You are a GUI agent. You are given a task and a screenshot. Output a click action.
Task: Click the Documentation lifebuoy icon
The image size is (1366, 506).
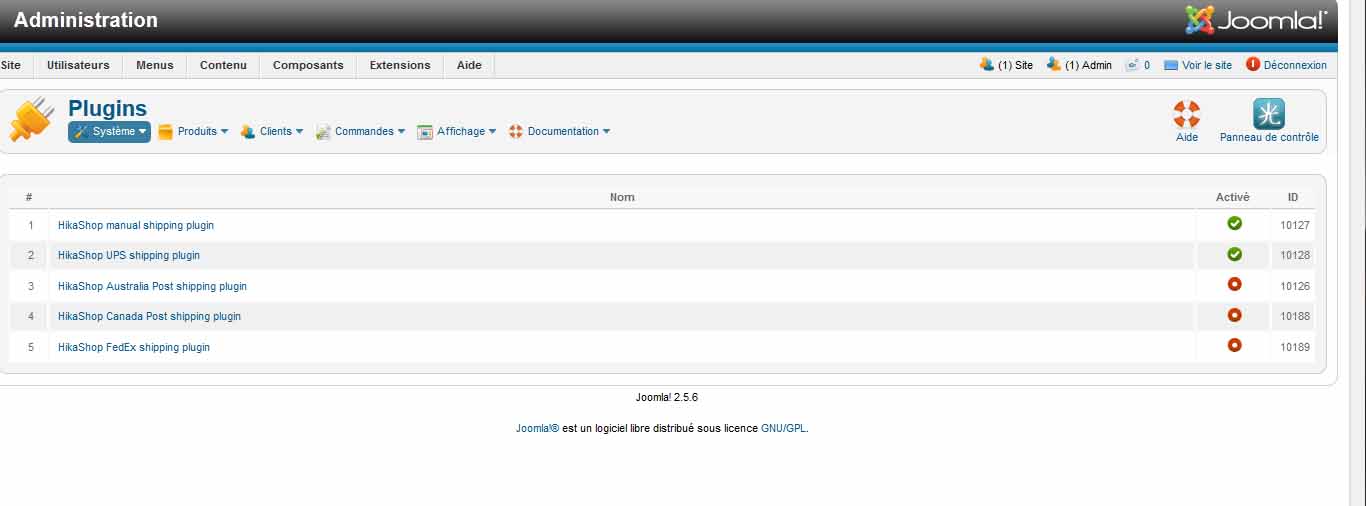[x=516, y=132]
